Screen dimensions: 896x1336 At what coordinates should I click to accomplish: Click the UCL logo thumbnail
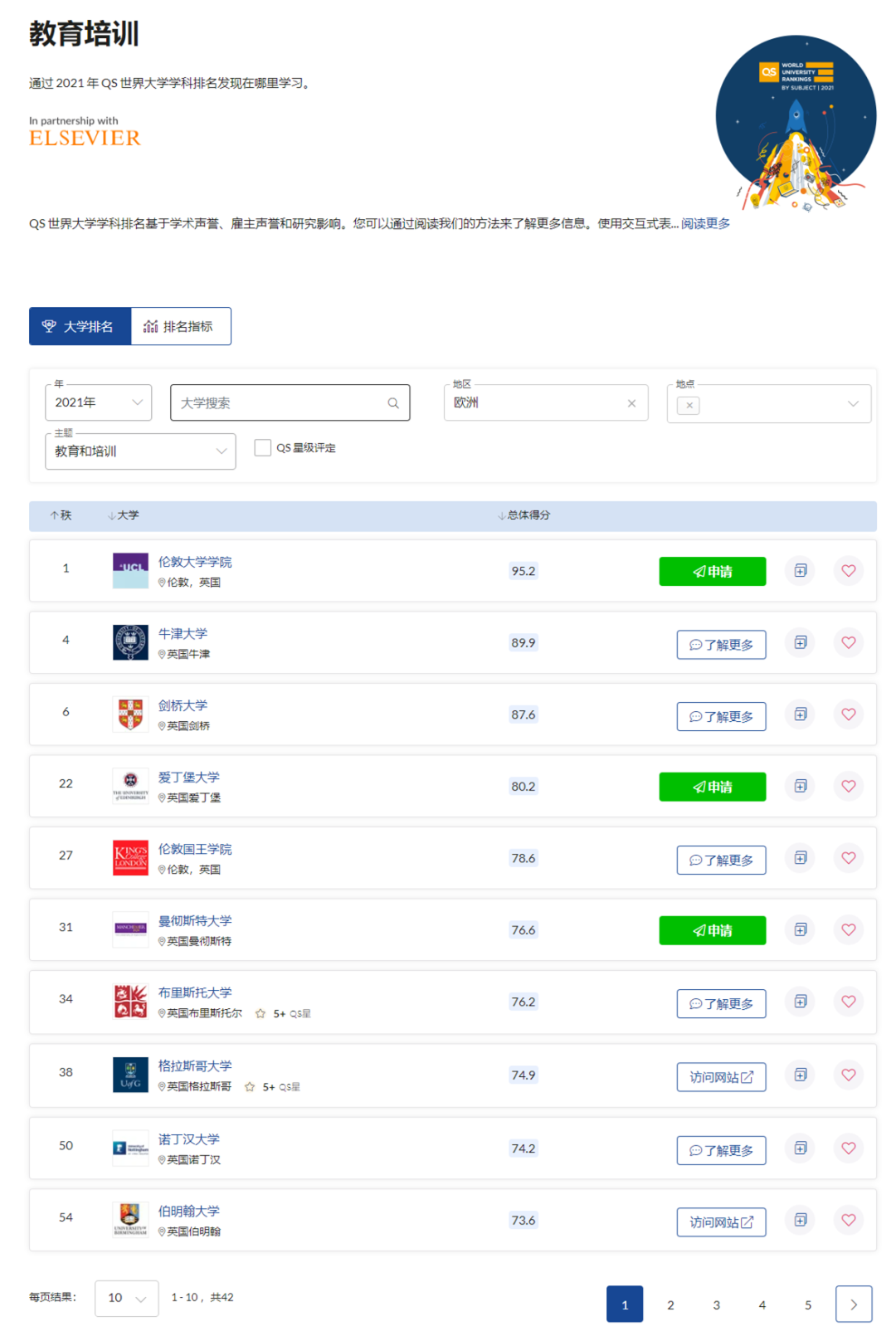tap(130, 570)
